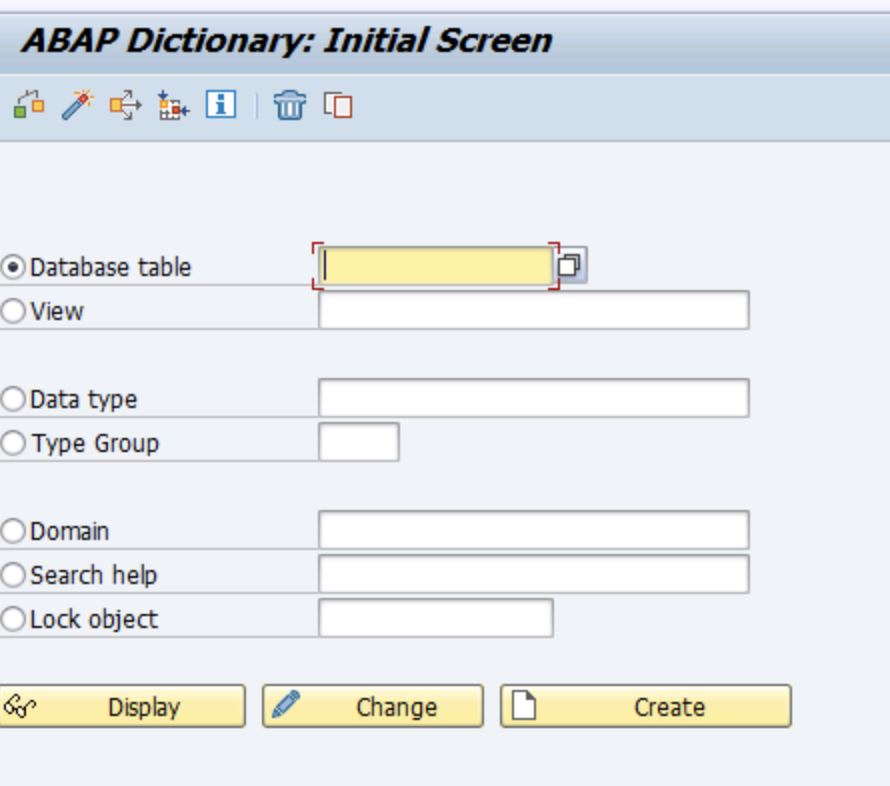The image size is (890, 786).
Task: Open value help beside Database table field
Action: pyautogui.click(x=569, y=265)
